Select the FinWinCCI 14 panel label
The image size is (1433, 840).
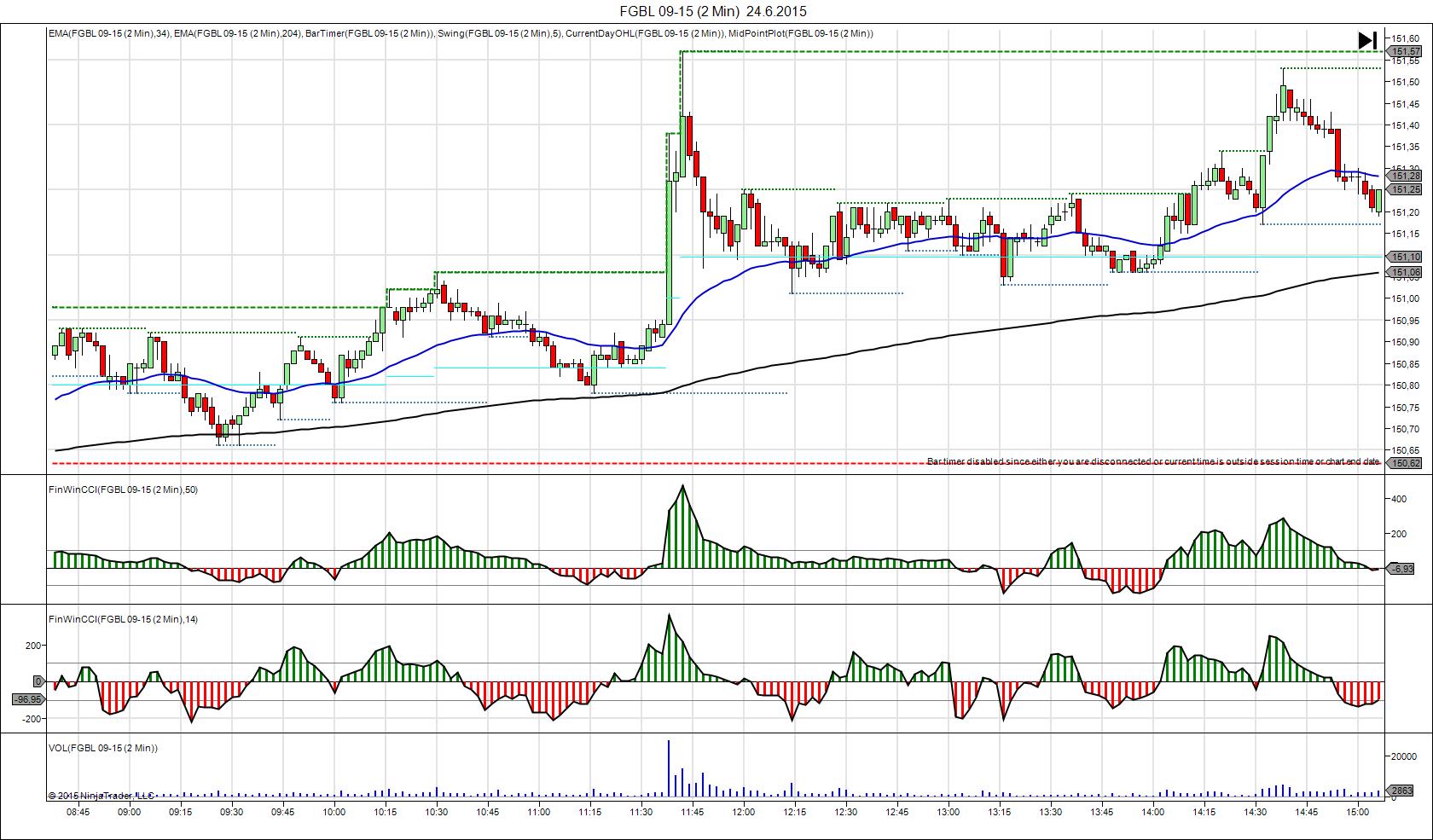(124, 619)
